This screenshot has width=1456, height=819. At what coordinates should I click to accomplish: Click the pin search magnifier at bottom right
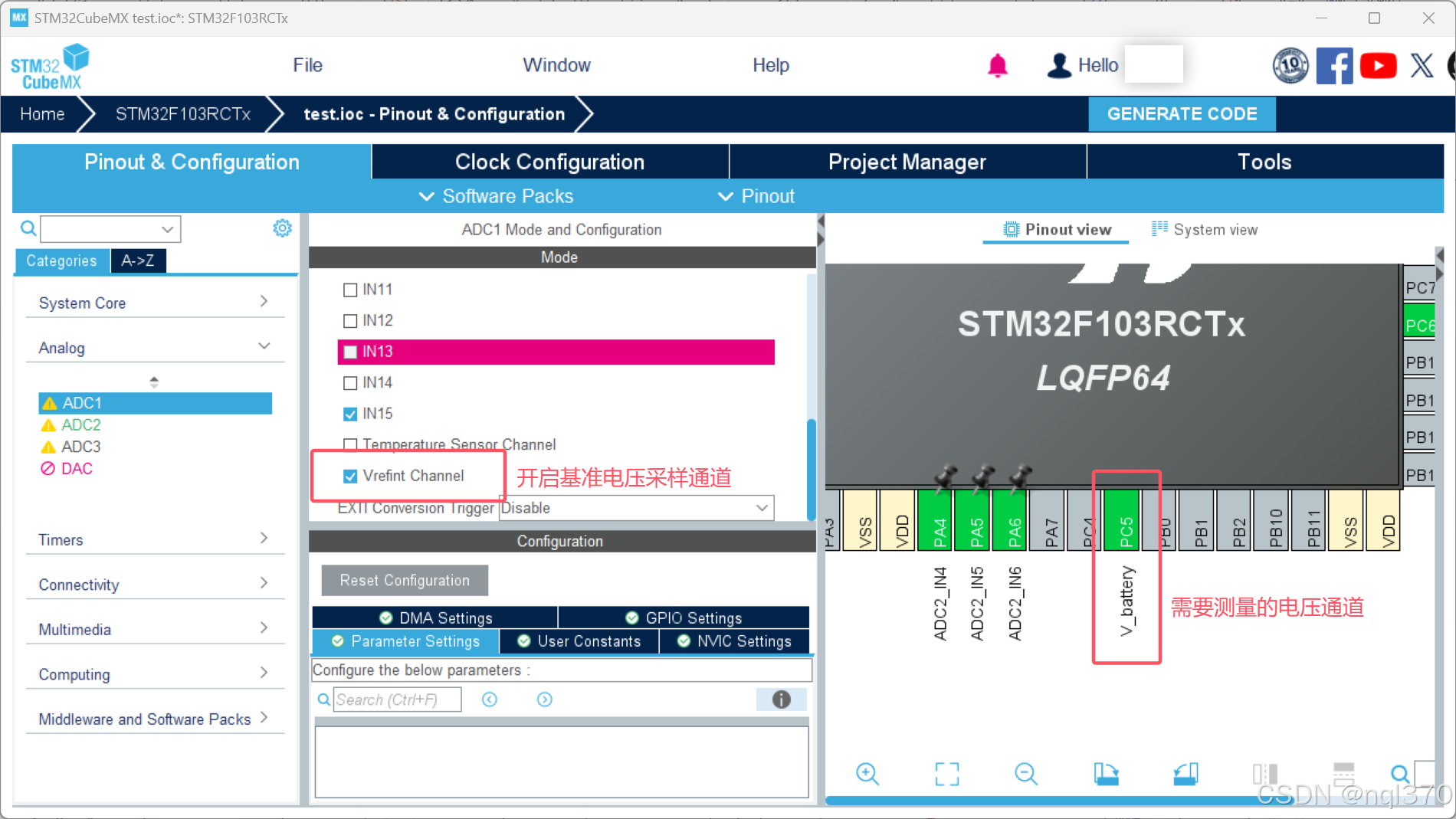coord(1400,774)
